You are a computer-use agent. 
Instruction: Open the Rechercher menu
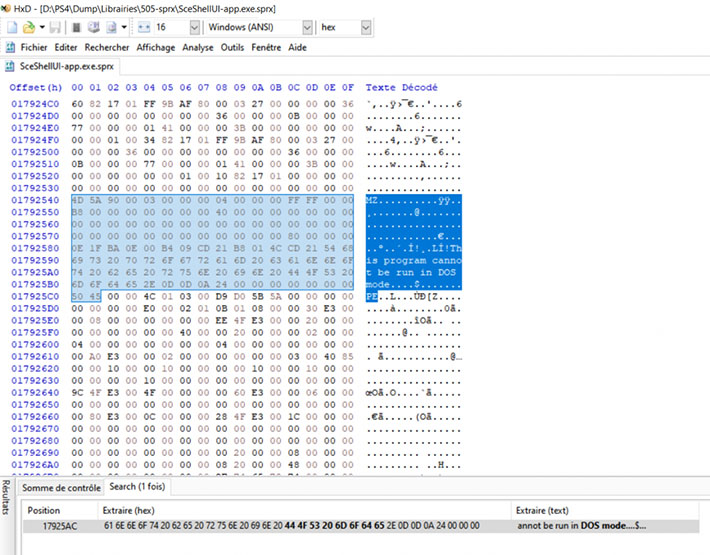107,47
